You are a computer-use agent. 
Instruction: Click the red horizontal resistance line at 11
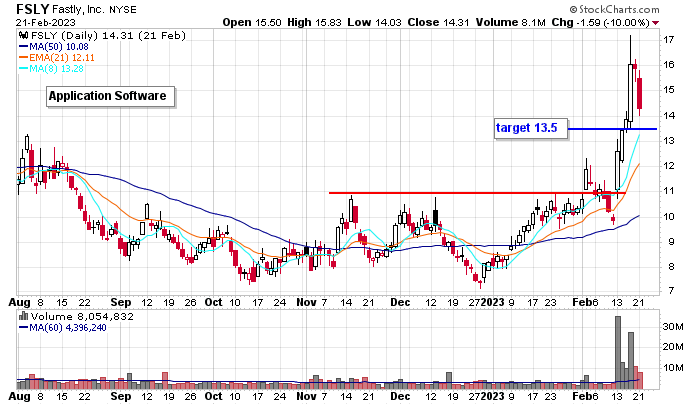(477, 193)
